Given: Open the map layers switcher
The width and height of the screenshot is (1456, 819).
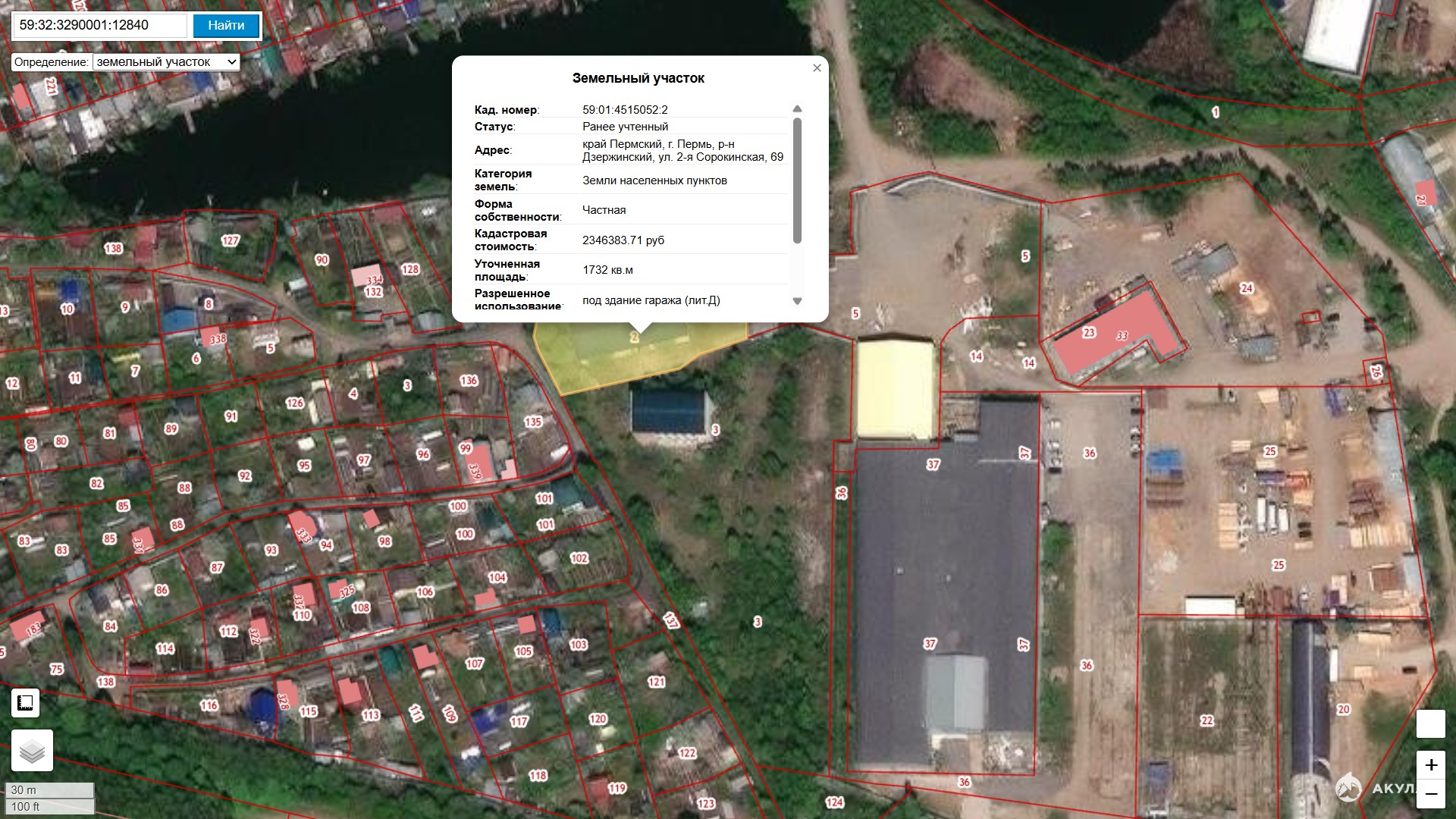Looking at the screenshot, I should 32,751.
